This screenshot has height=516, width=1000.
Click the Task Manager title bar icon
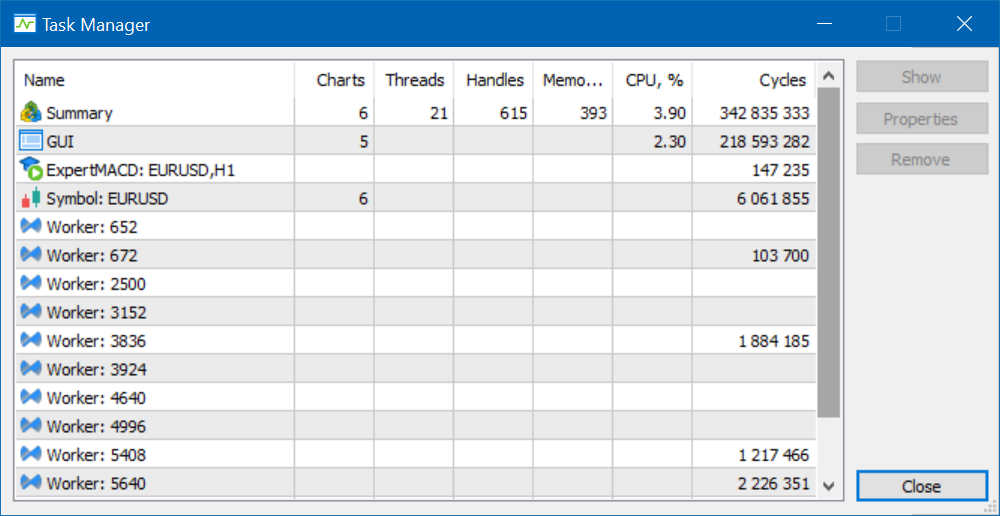coord(25,25)
